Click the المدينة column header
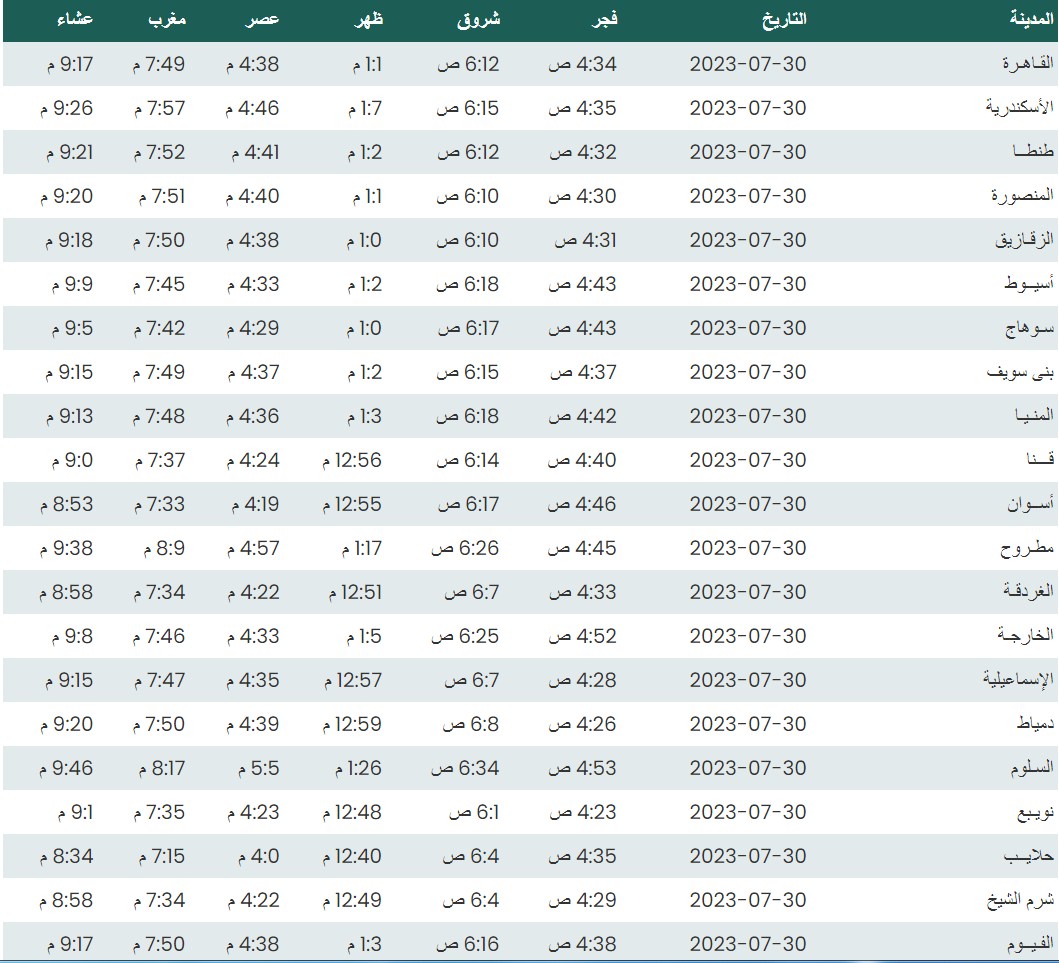Viewport: 1059px width, 963px height. click(x=1032, y=18)
